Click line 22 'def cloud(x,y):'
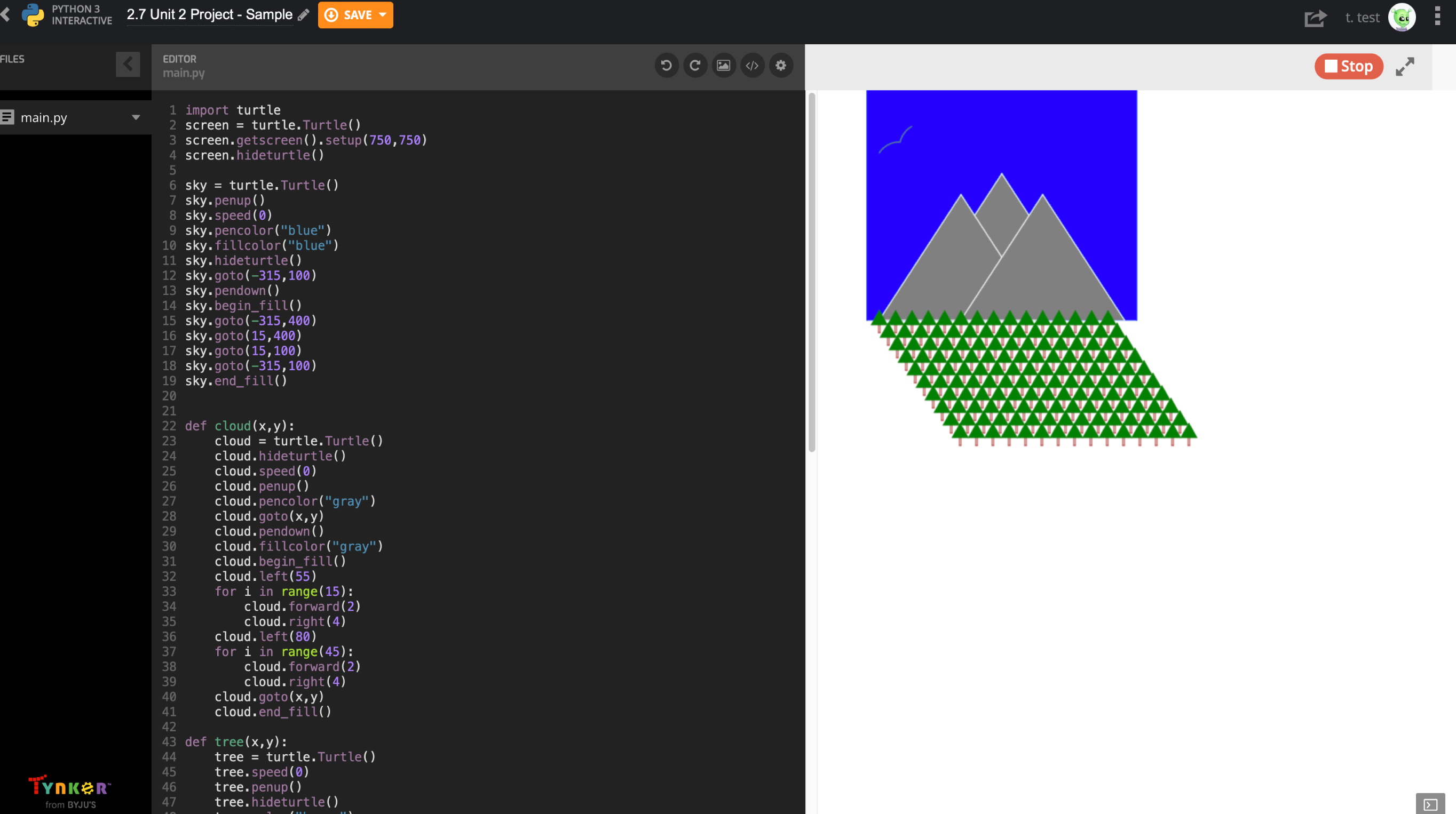 pos(240,425)
